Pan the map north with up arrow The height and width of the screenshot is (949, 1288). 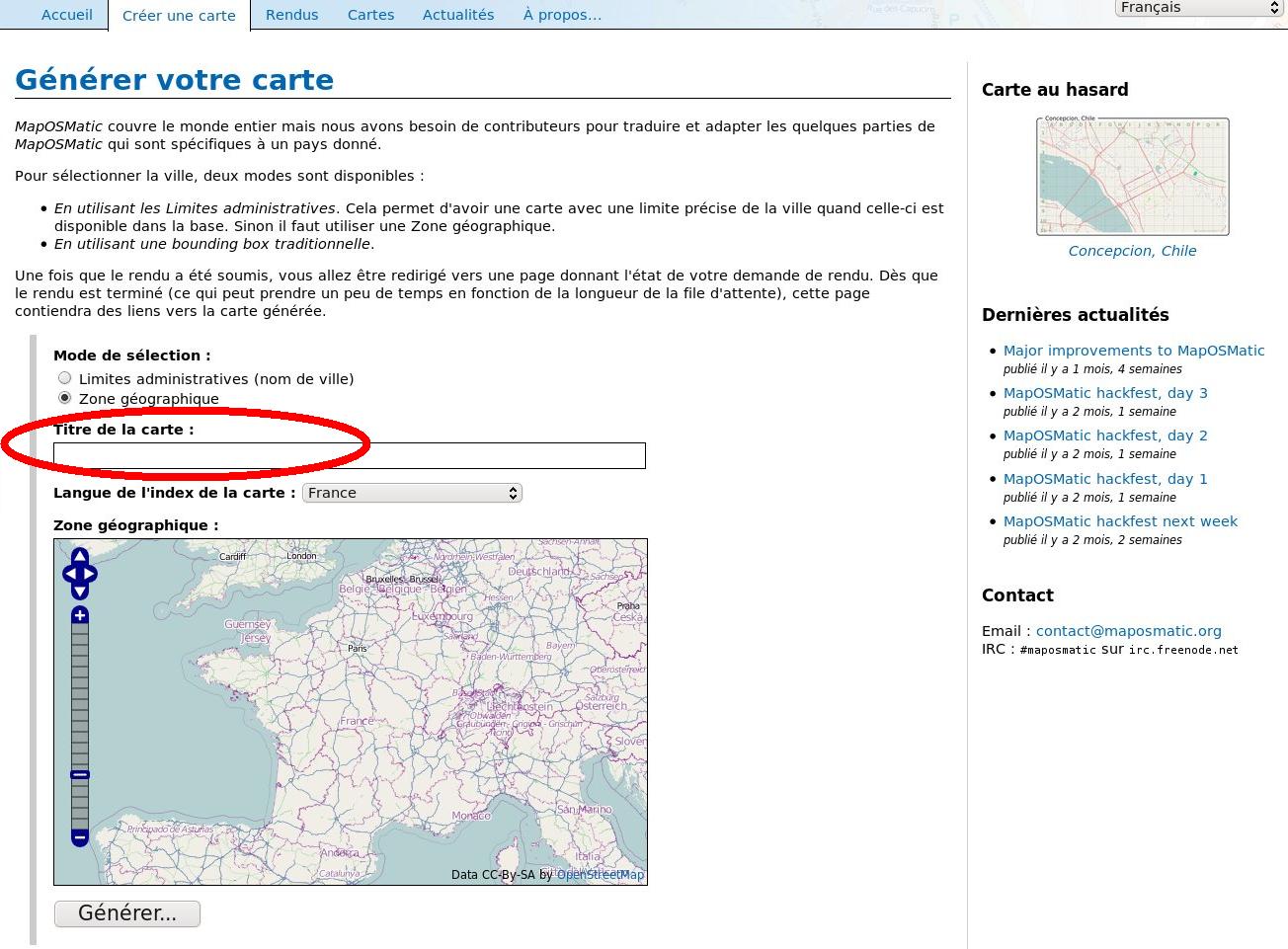[80, 556]
